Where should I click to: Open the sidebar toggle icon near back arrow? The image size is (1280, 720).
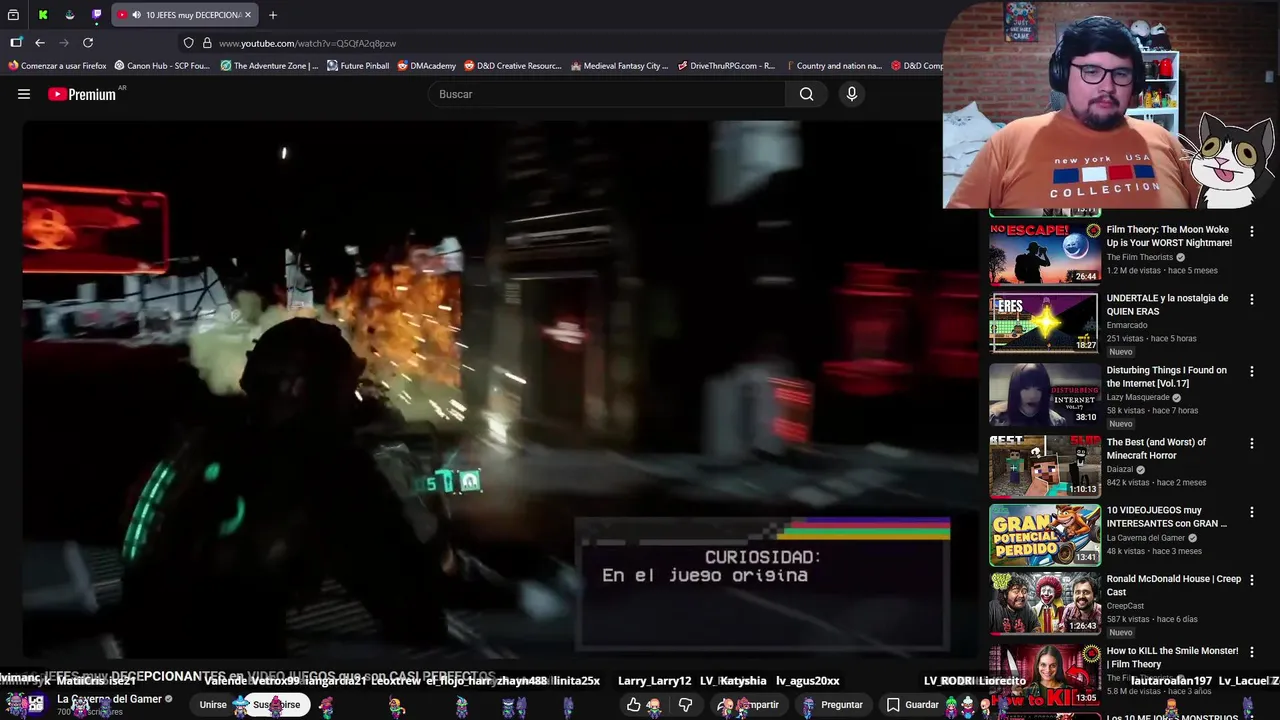16,43
